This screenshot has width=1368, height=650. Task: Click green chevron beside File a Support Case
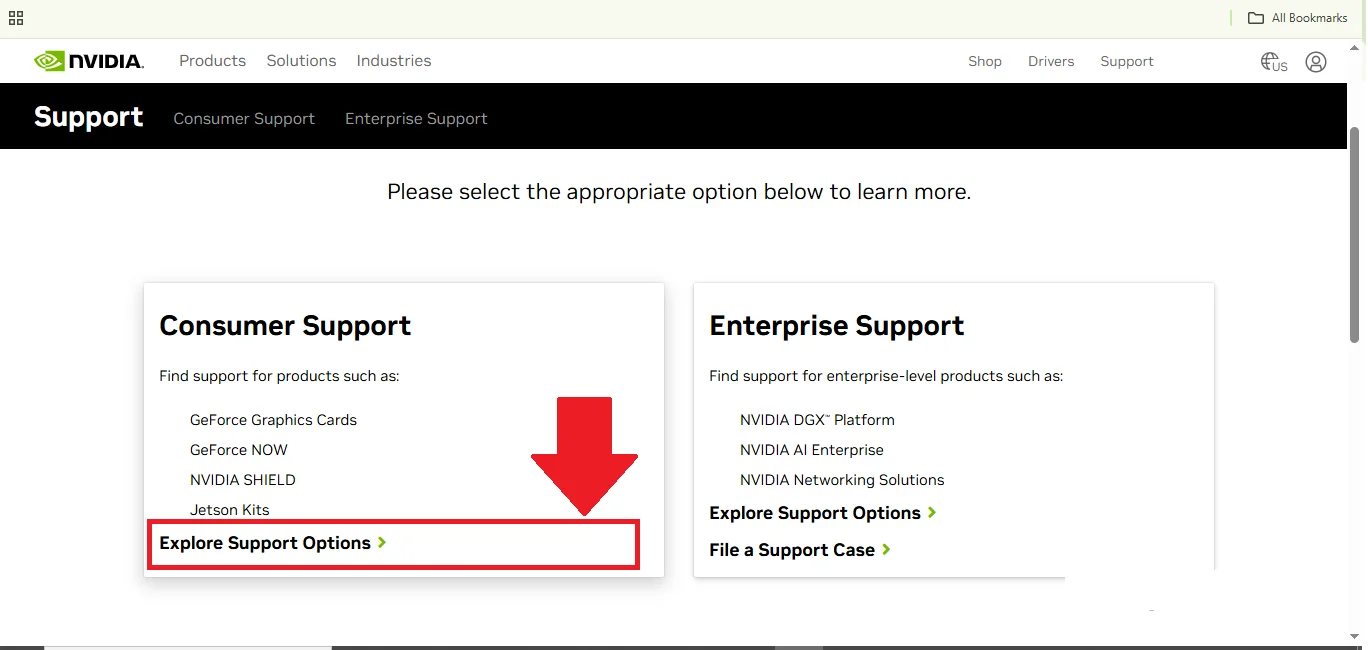pos(886,550)
